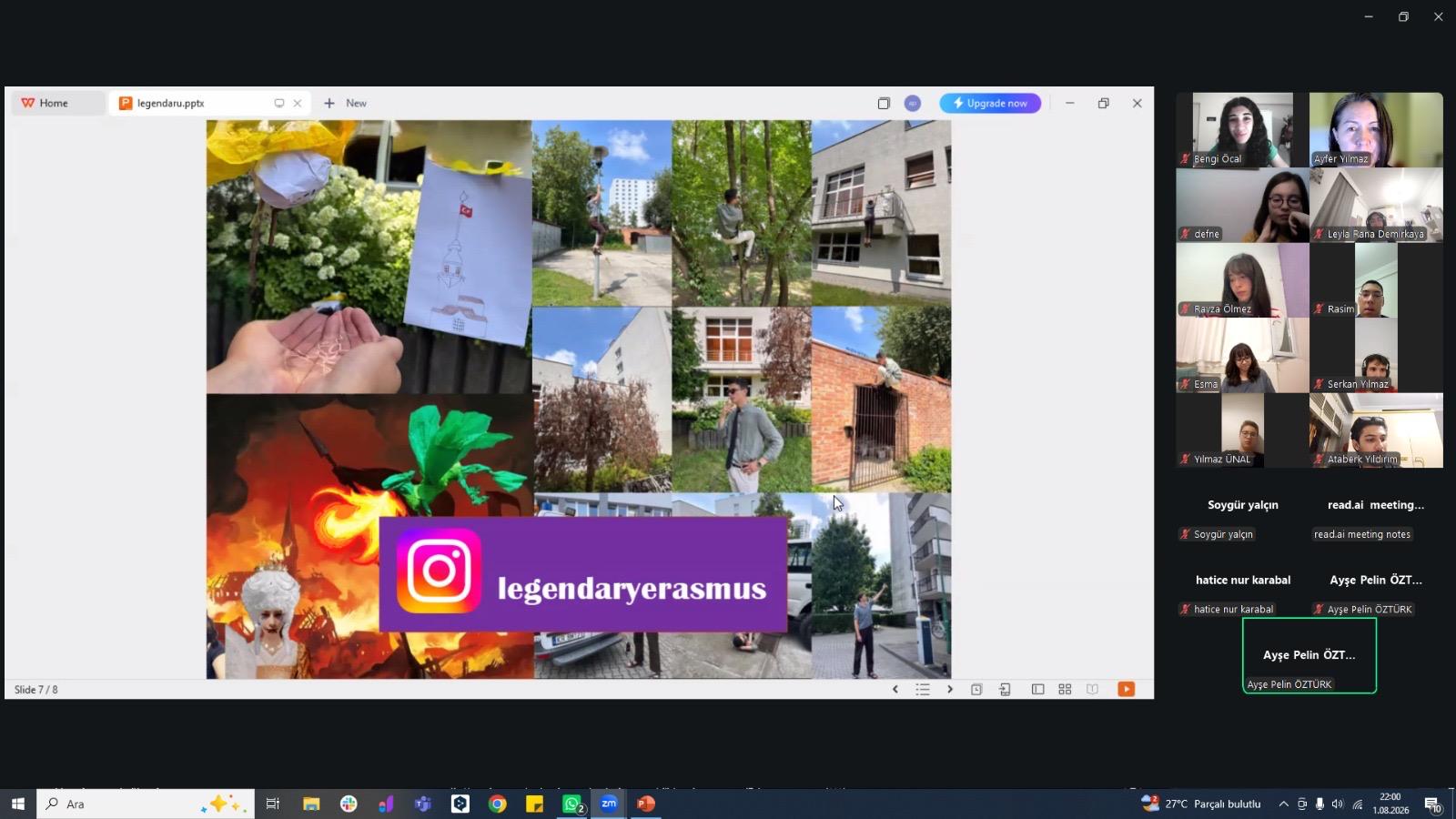Select Serkan Yılmaz's video tile
Screen dimensions: 1456x819
[1376, 355]
